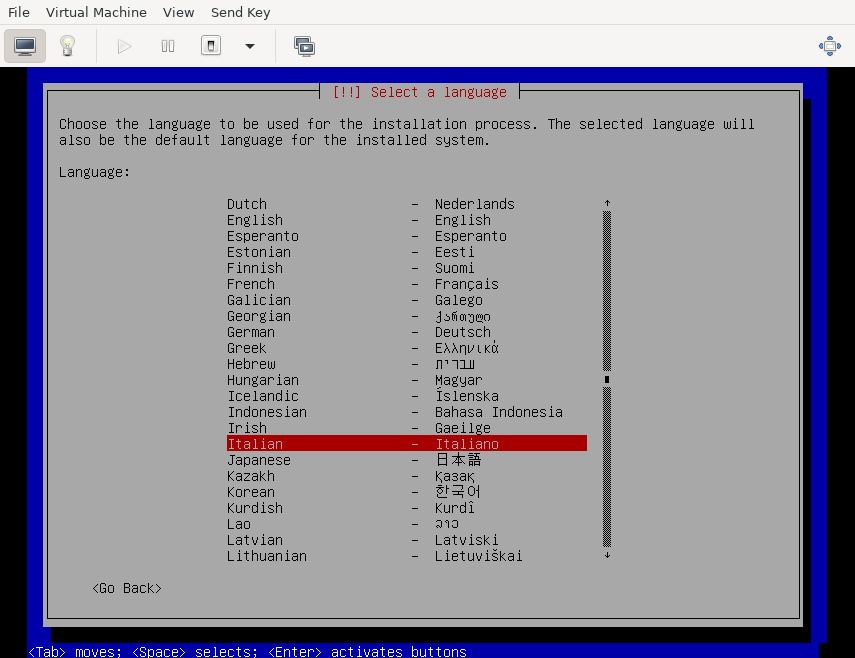Image resolution: width=855 pixels, height=658 pixels.
Task: Pick Kurdish - Kurdî
Action: click(407, 508)
